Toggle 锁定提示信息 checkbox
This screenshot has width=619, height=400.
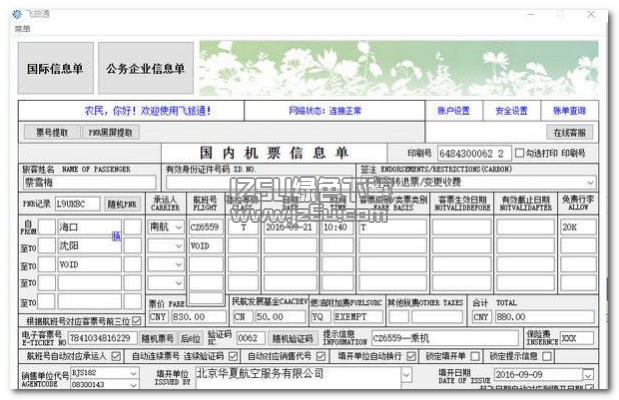[547, 357]
